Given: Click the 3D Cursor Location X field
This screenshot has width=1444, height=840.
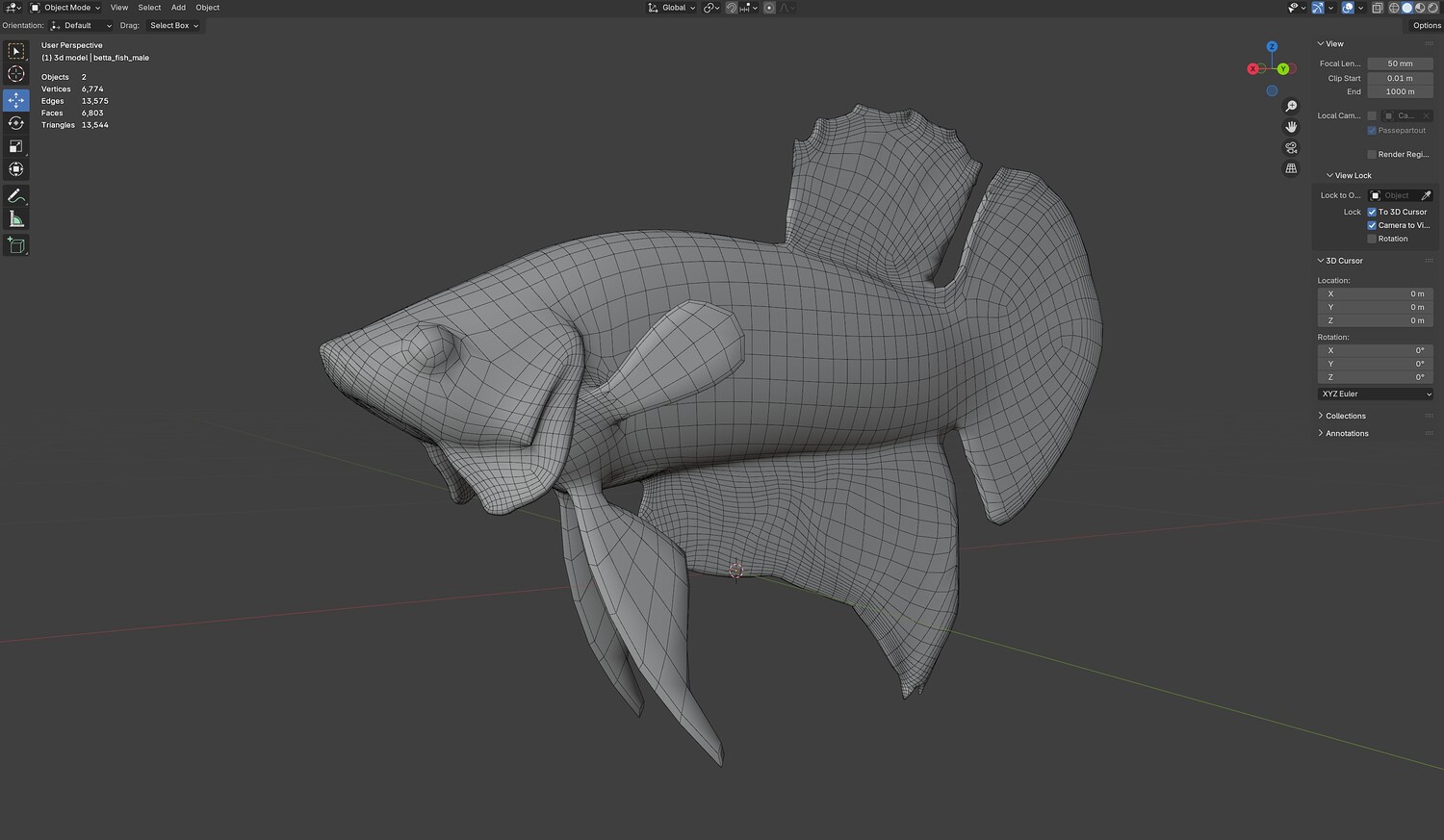Looking at the screenshot, I should [1376, 293].
